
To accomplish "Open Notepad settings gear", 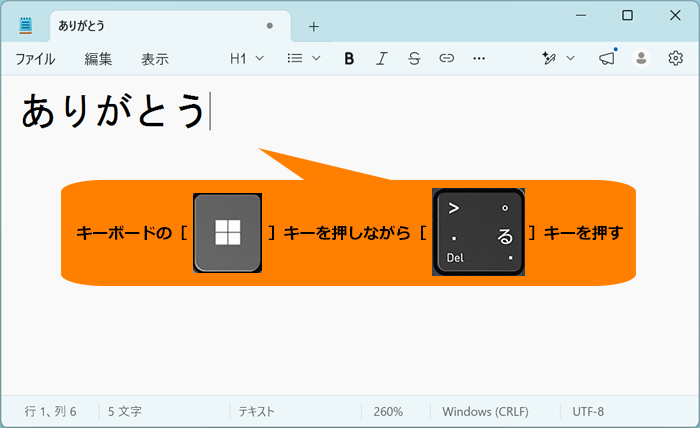I will point(675,58).
